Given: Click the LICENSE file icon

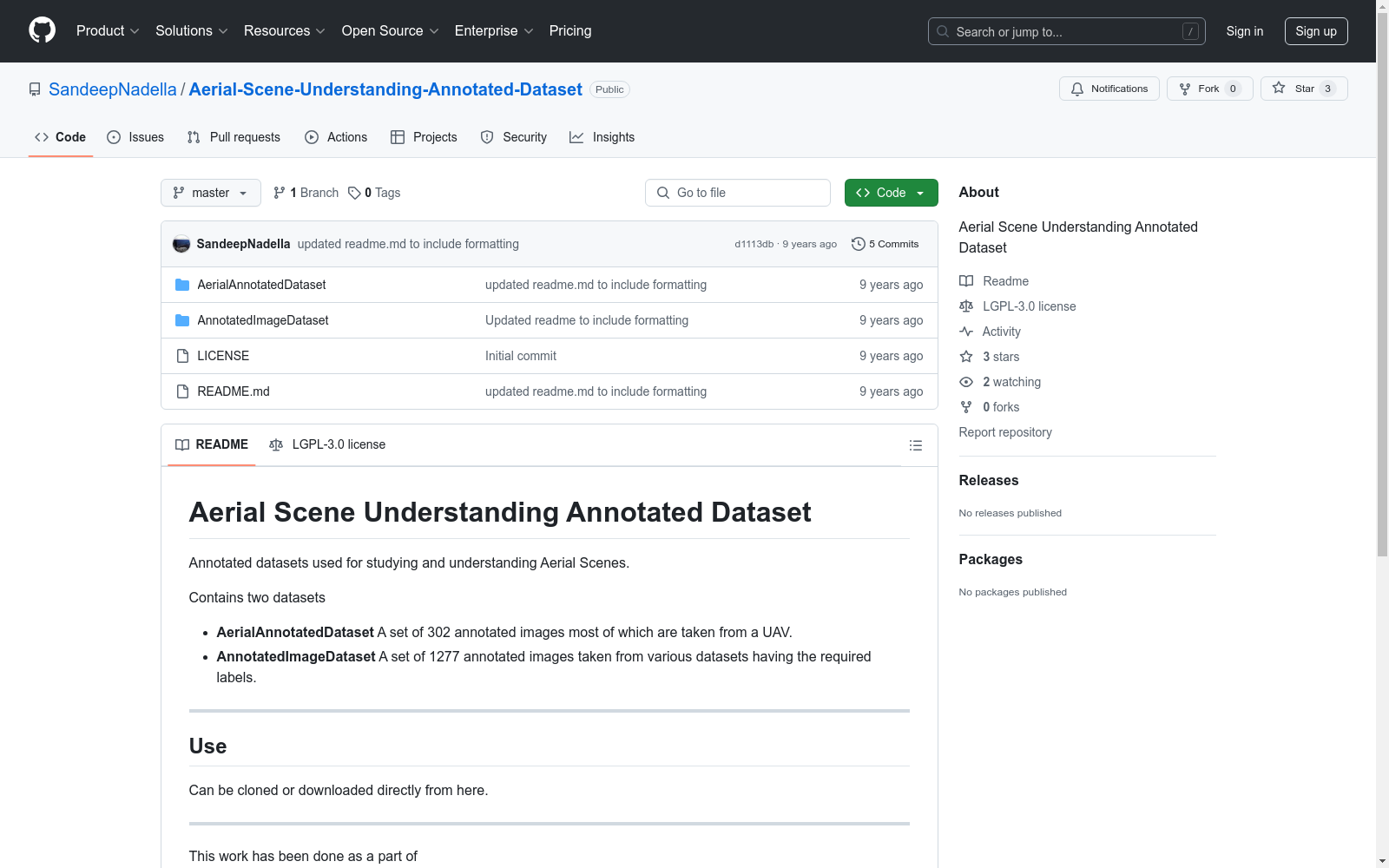Looking at the screenshot, I should (182, 356).
